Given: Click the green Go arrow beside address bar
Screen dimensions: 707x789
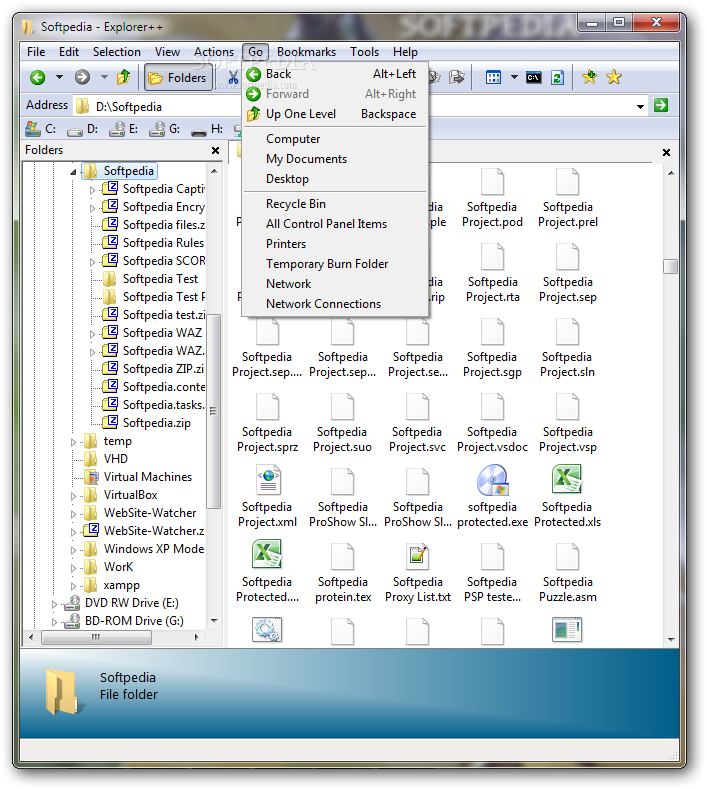Looking at the screenshot, I should tap(661, 105).
